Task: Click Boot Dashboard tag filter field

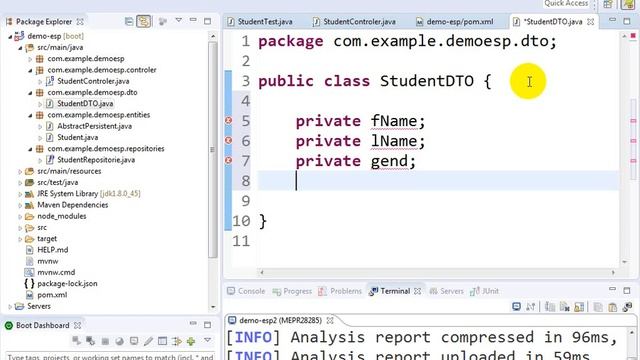Action: point(109,357)
